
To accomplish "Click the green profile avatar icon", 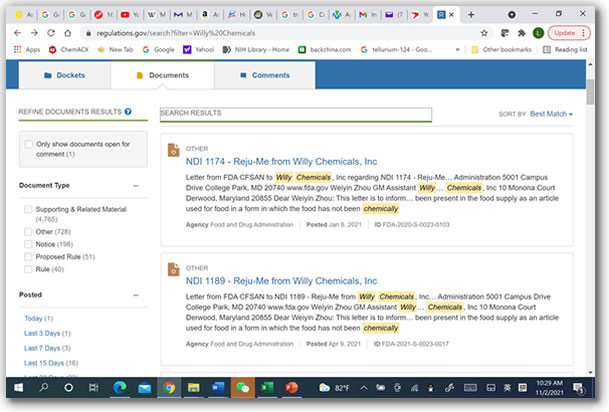I will coord(538,33).
